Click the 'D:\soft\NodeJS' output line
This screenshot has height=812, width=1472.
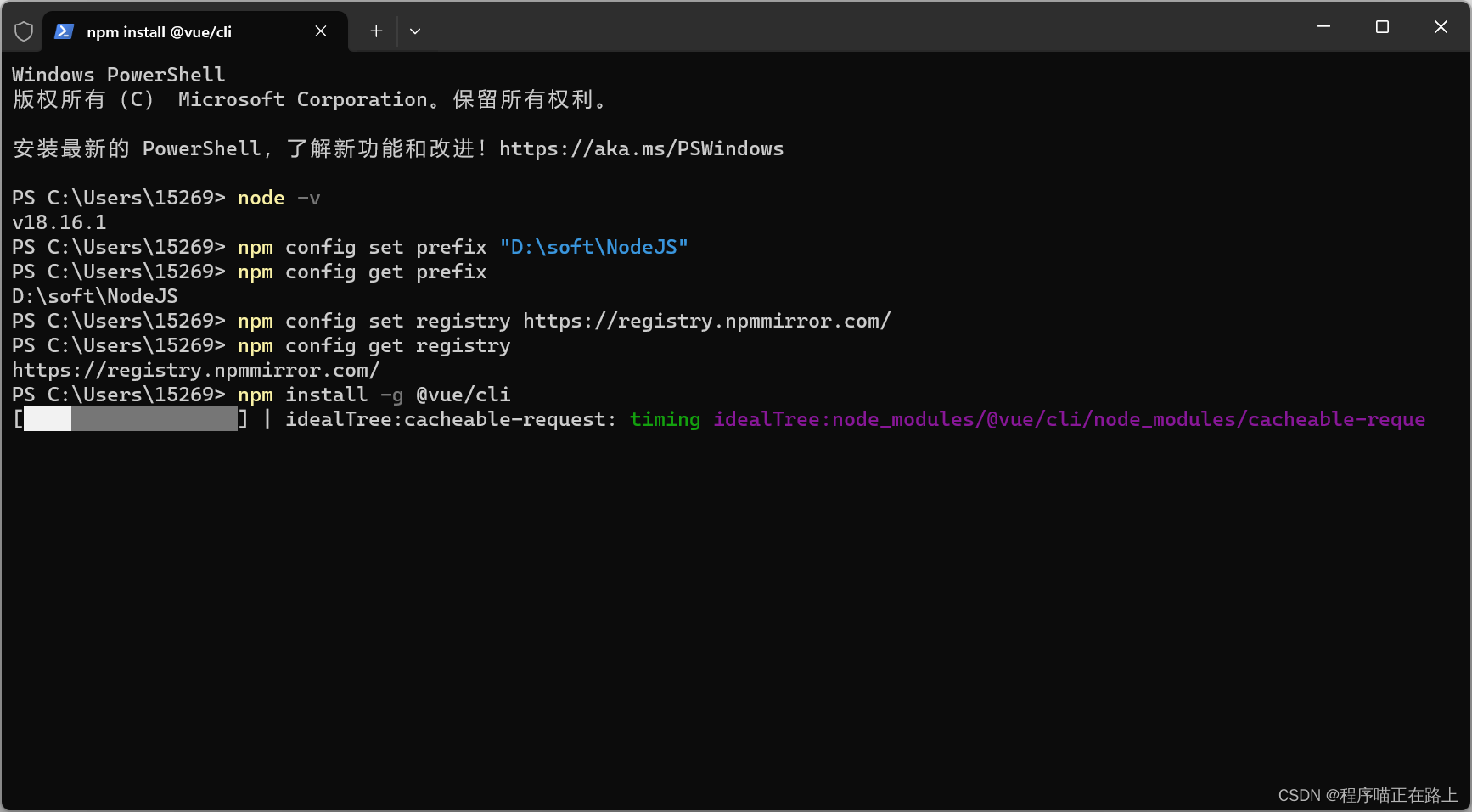point(95,296)
